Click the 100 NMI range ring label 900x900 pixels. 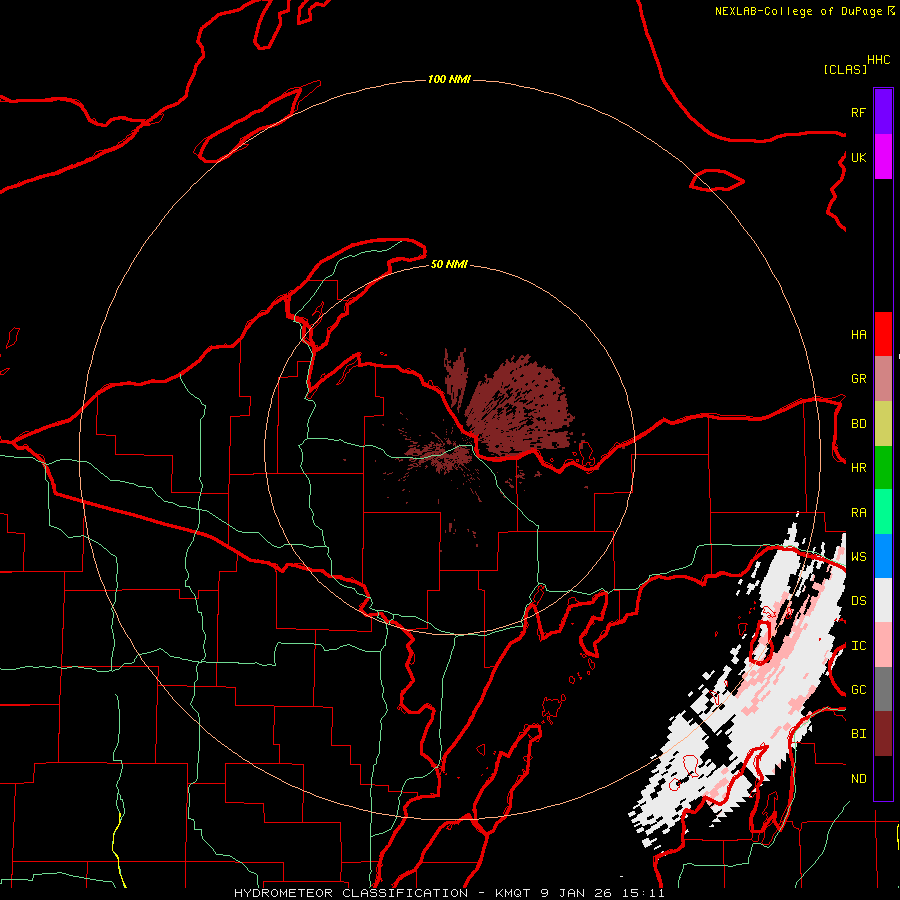(x=449, y=79)
